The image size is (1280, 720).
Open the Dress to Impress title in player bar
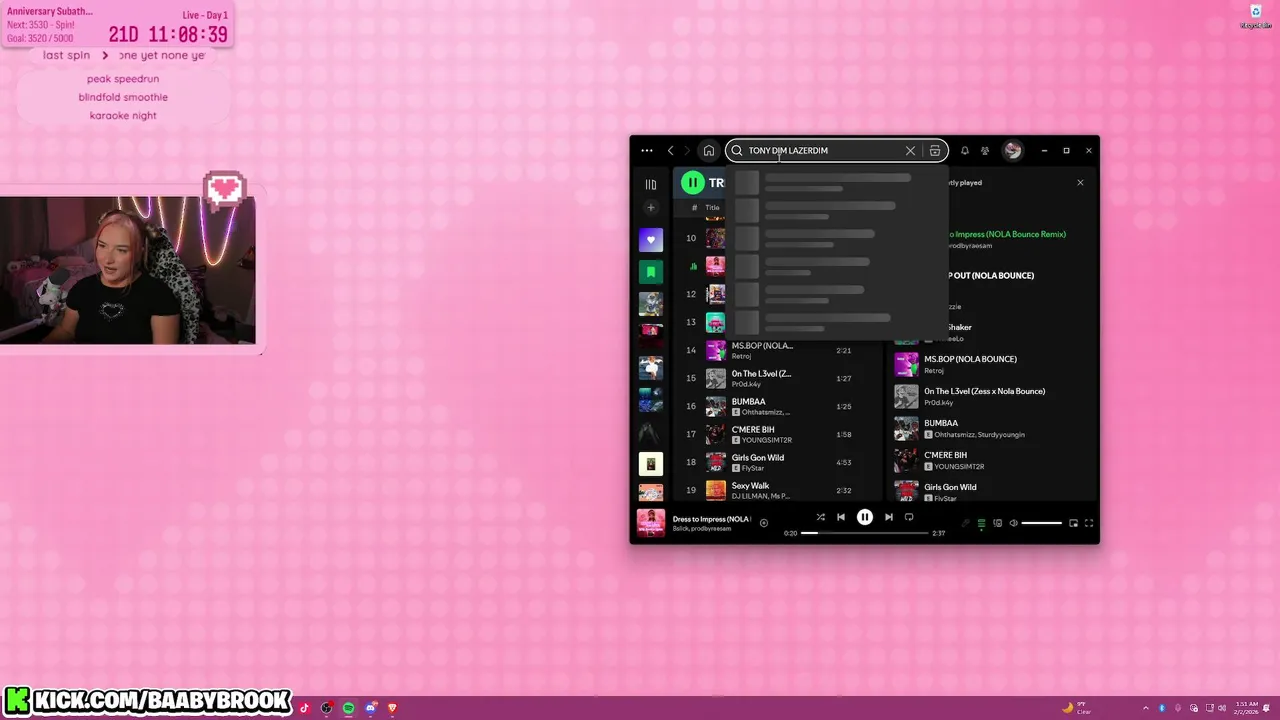[x=711, y=519]
